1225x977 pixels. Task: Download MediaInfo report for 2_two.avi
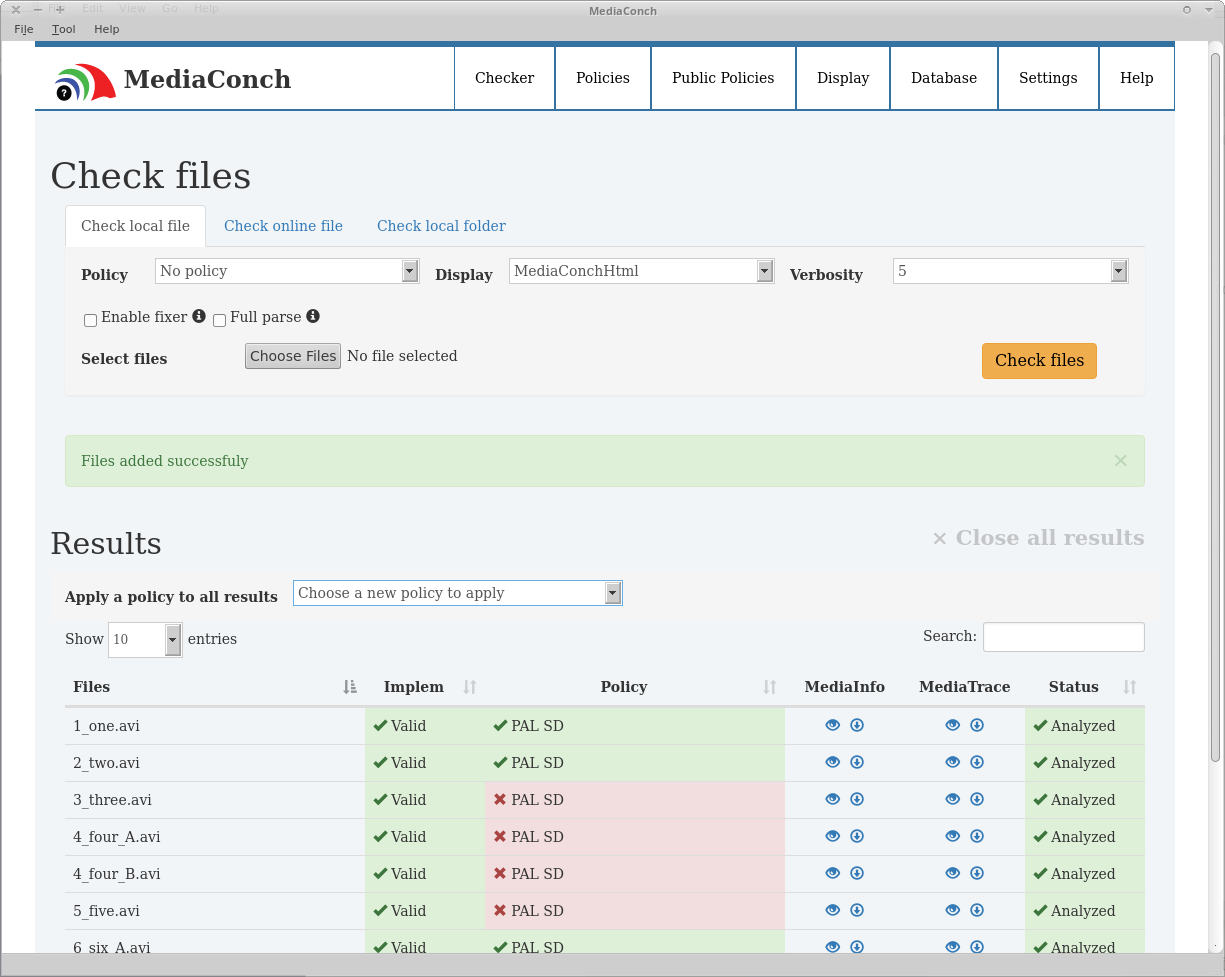pyautogui.click(x=857, y=763)
